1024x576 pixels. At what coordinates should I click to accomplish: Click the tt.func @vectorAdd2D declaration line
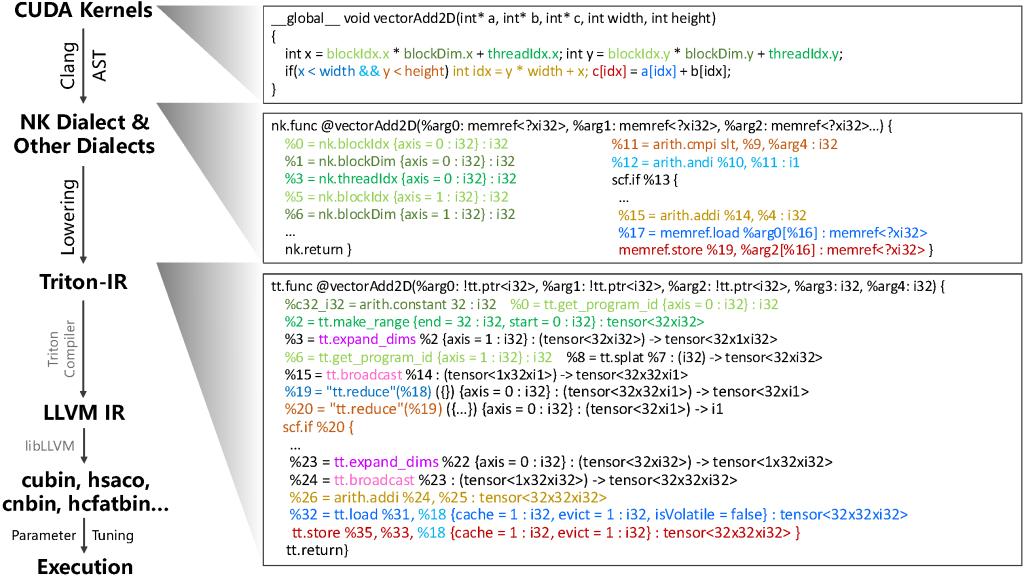(x=614, y=286)
